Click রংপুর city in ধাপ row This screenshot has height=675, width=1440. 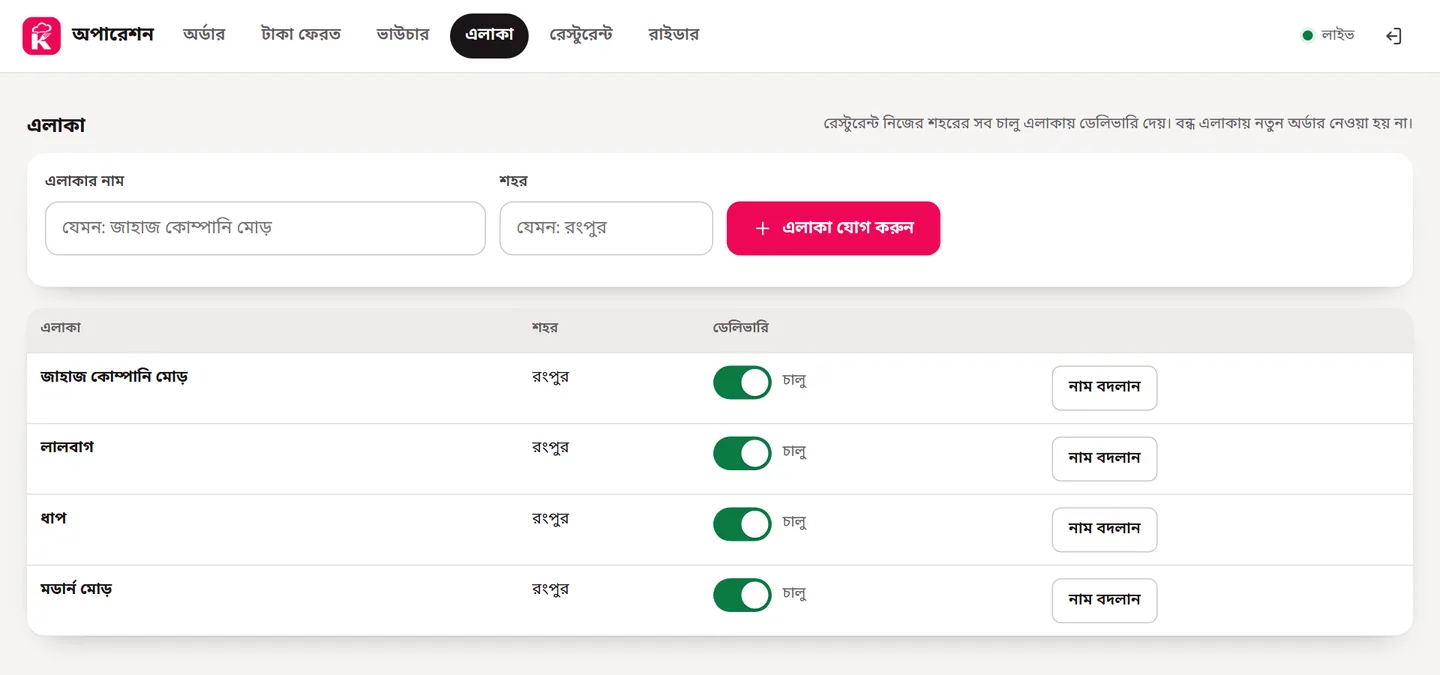click(550, 518)
